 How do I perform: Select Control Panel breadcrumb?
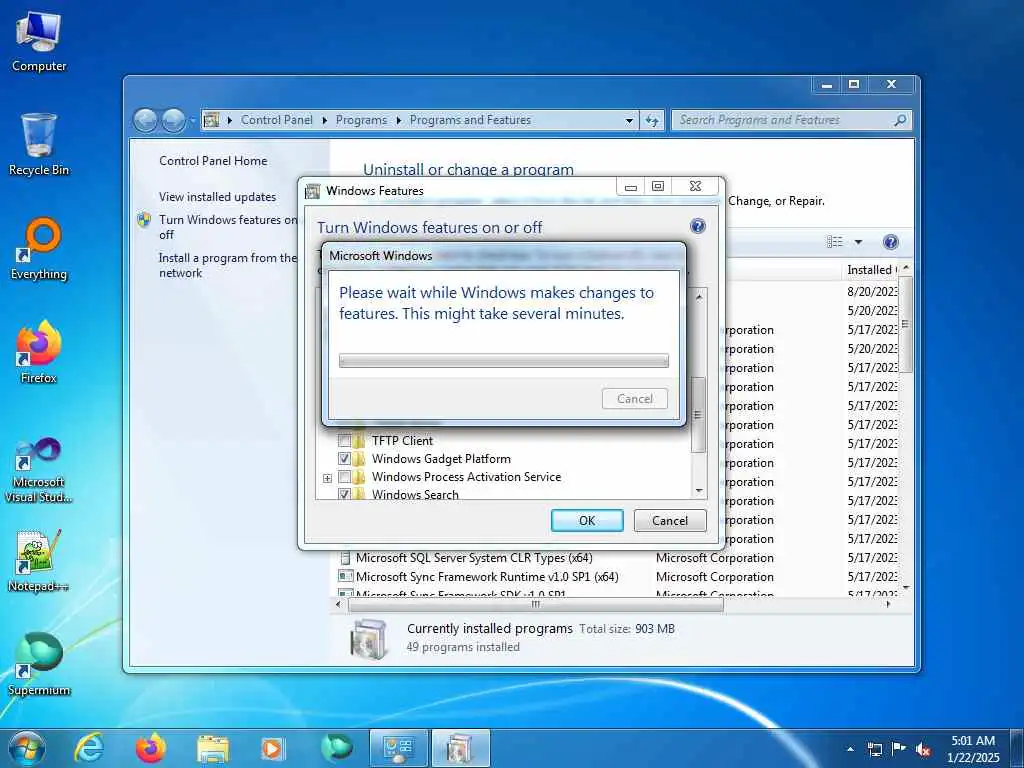276,120
